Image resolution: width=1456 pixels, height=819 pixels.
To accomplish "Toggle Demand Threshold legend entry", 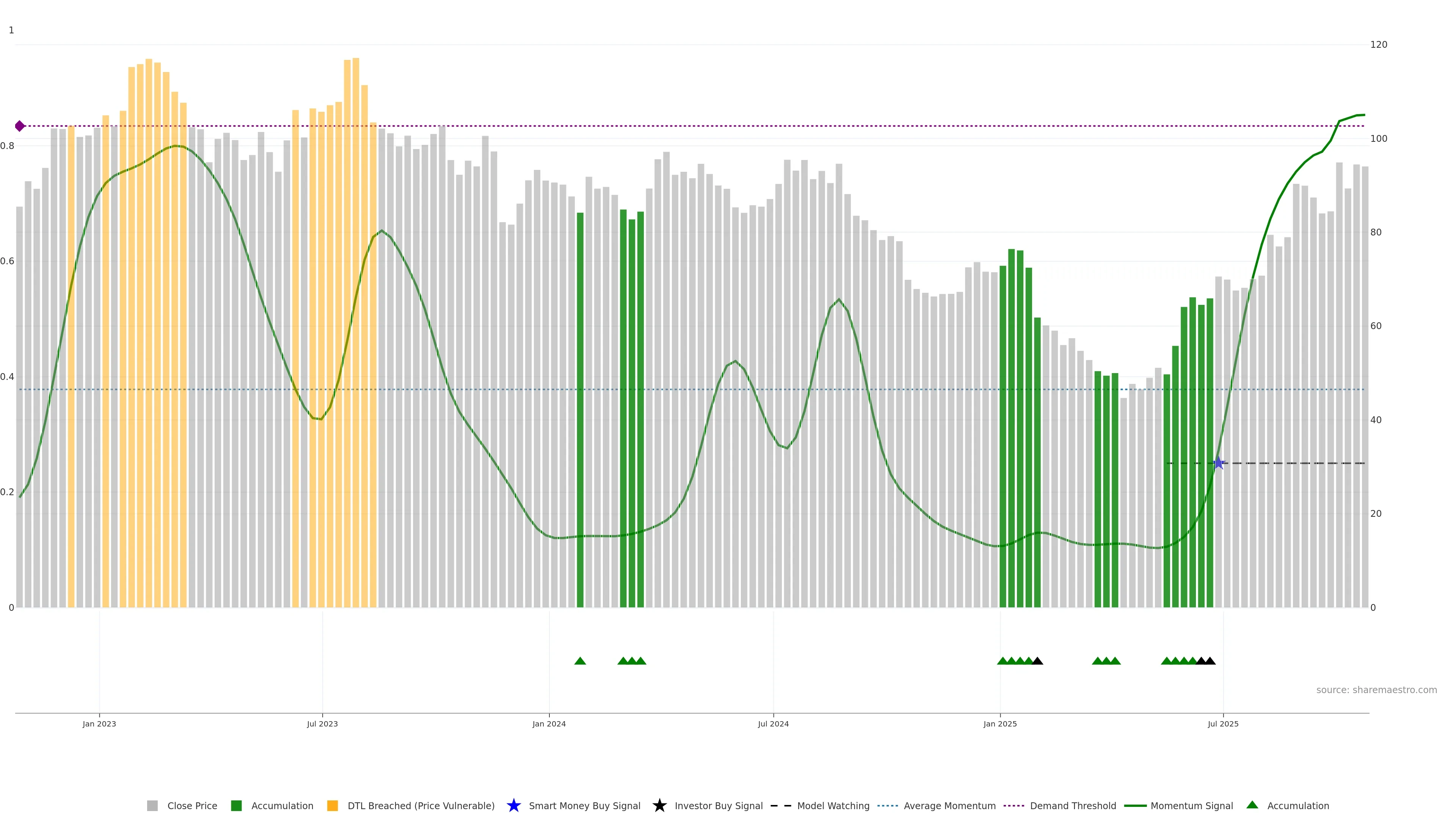I will click(1073, 805).
